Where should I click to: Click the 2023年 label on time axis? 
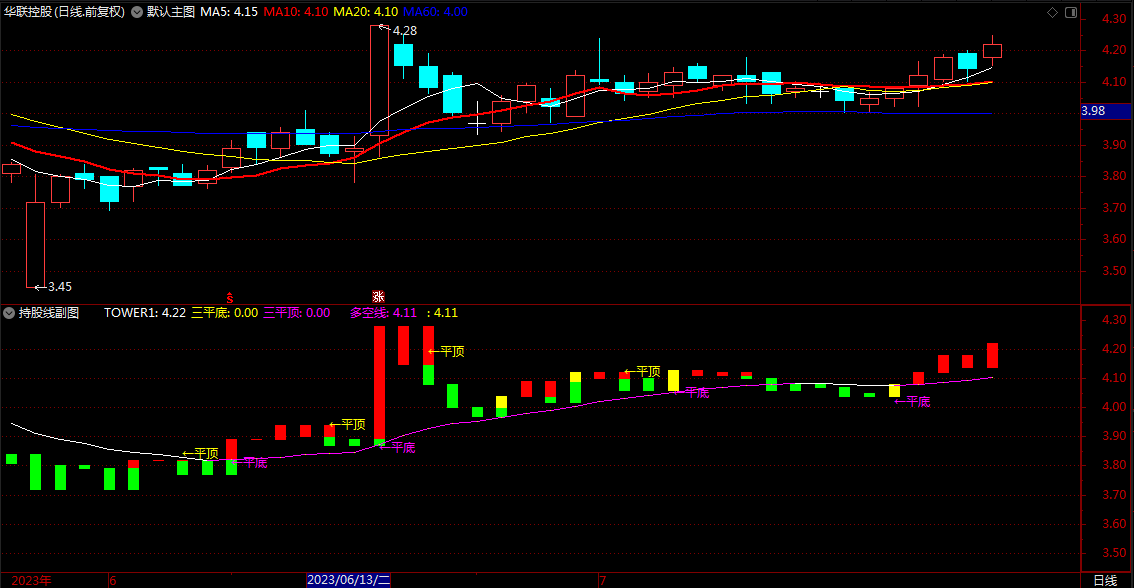(x=31, y=581)
